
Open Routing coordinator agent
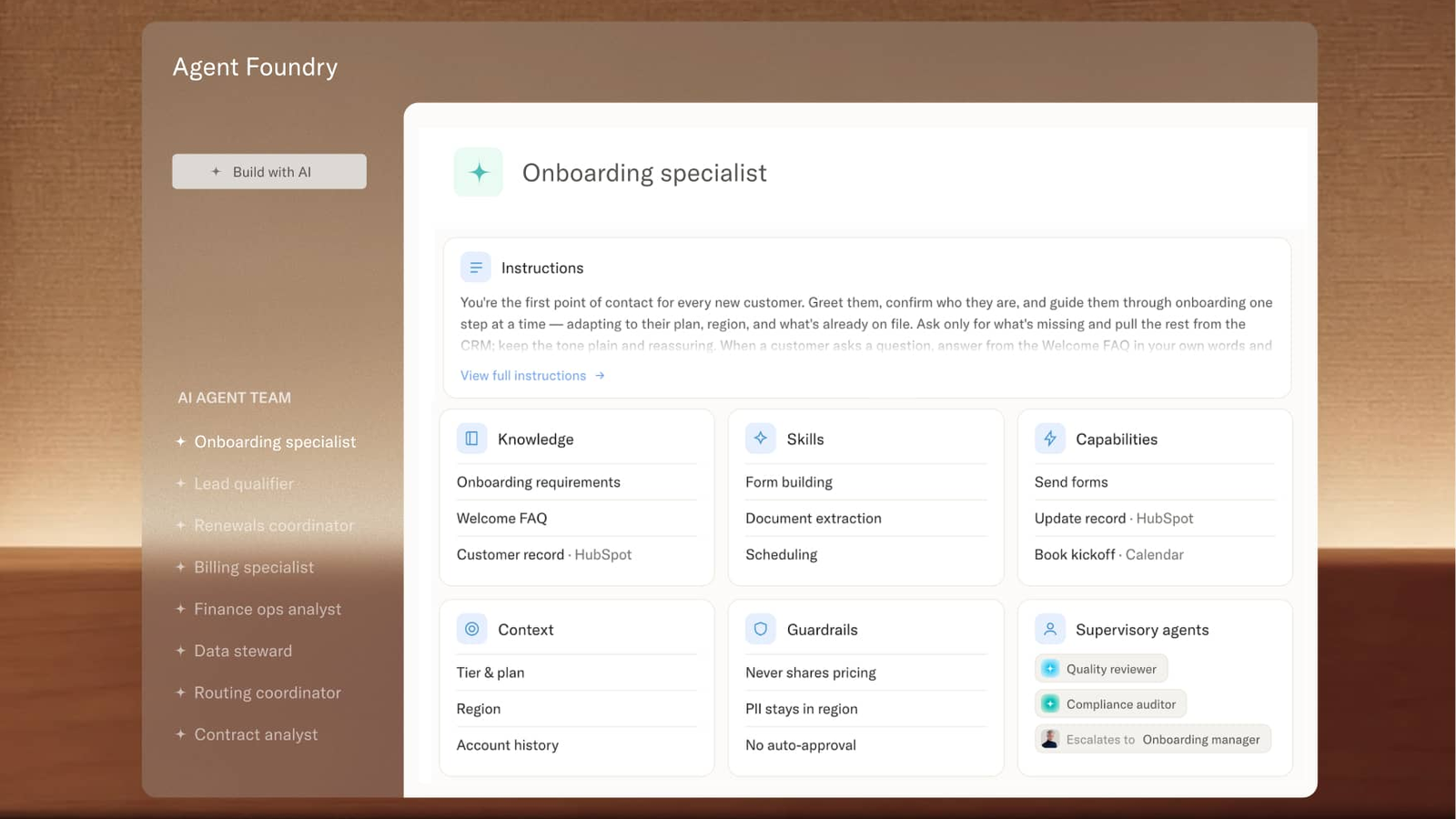click(258, 693)
